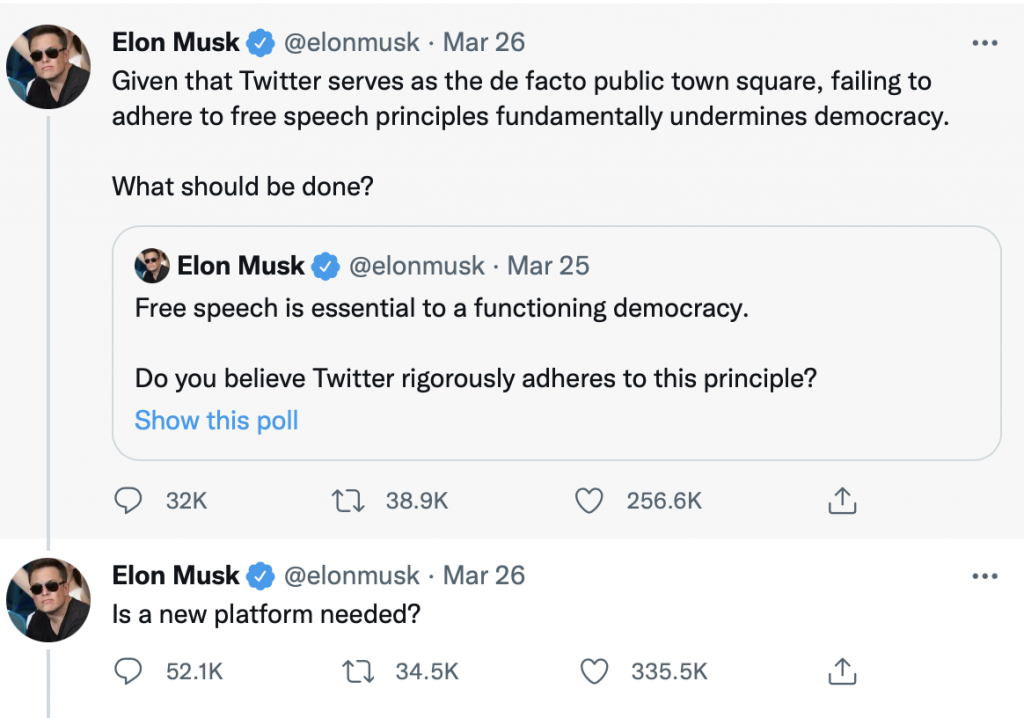Click the Mar 26 timestamp on first tweet
The image size is (1024, 718).
[x=484, y=43]
